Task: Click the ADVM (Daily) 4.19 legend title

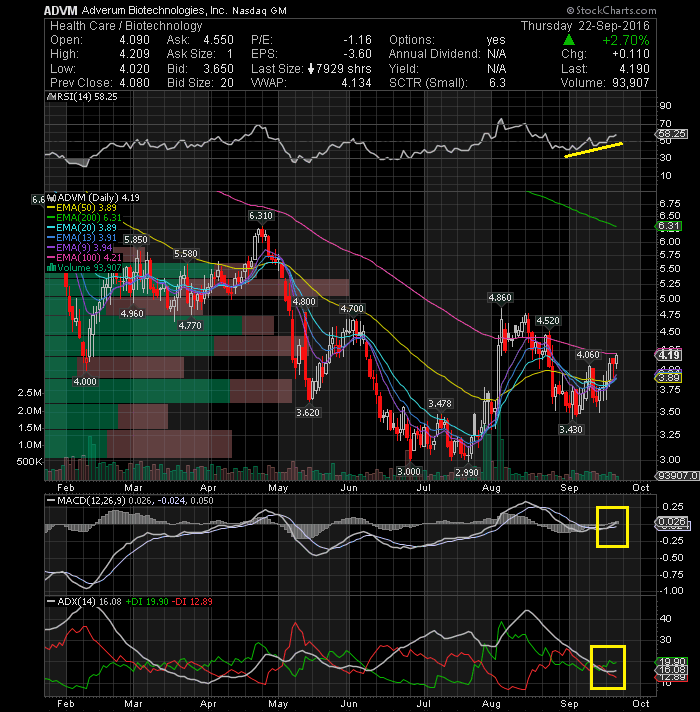Action: pos(98,198)
